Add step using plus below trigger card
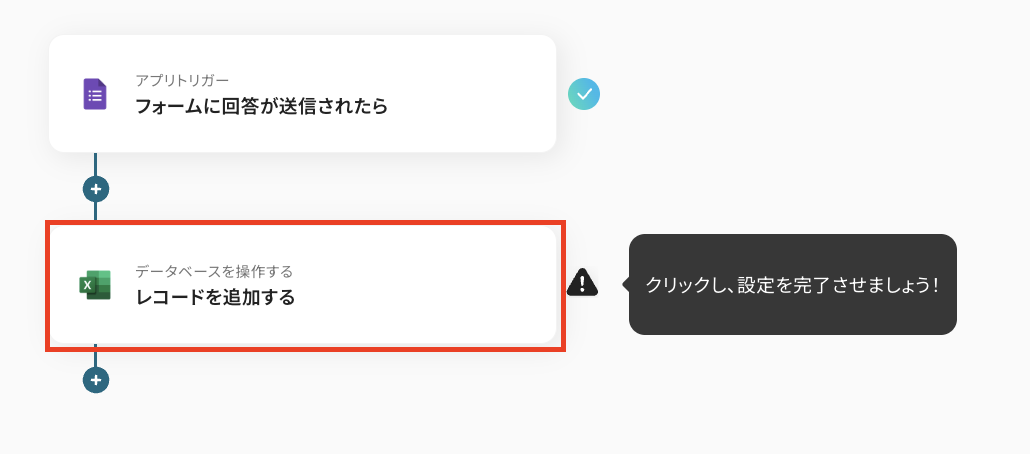The height and width of the screenshot is (454, 1030). (x=96, y=188)
